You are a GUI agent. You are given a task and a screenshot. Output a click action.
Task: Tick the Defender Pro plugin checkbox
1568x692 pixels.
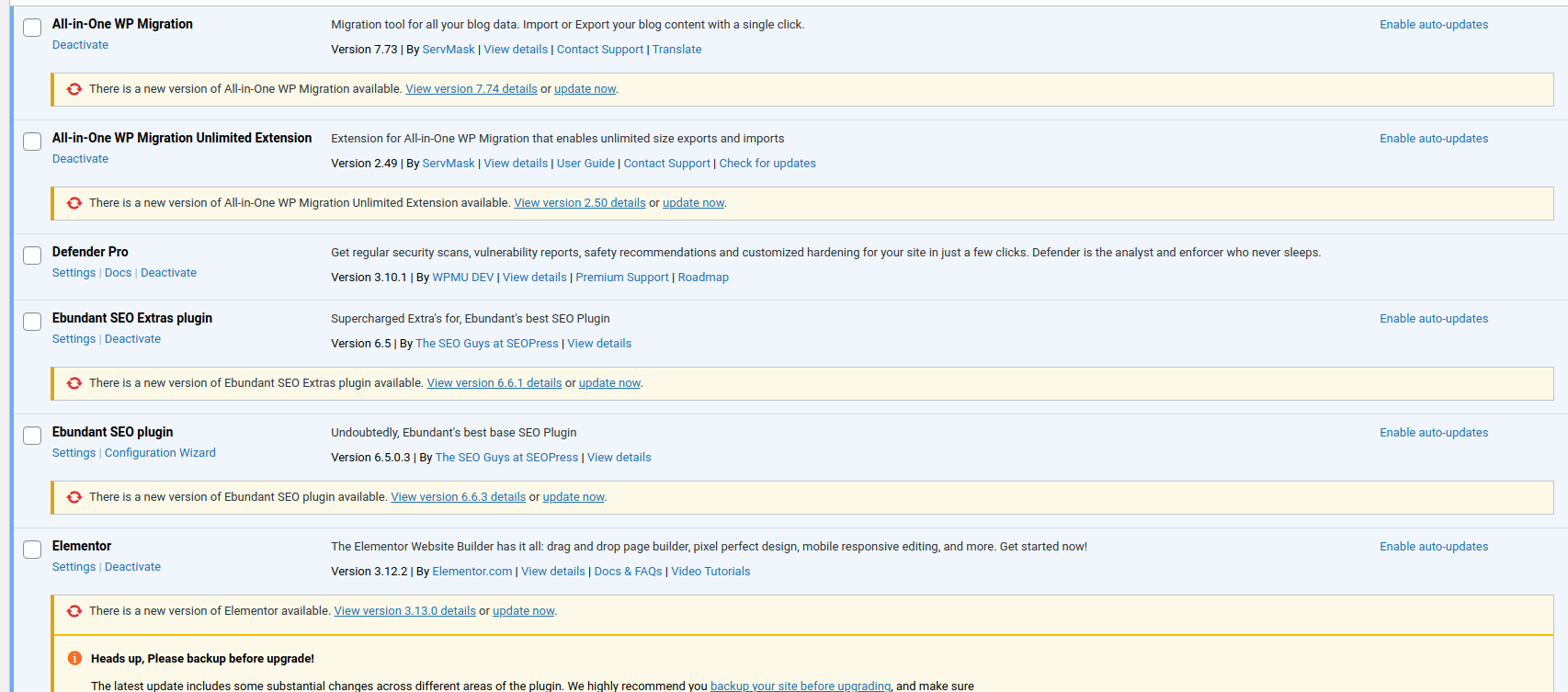32,255
